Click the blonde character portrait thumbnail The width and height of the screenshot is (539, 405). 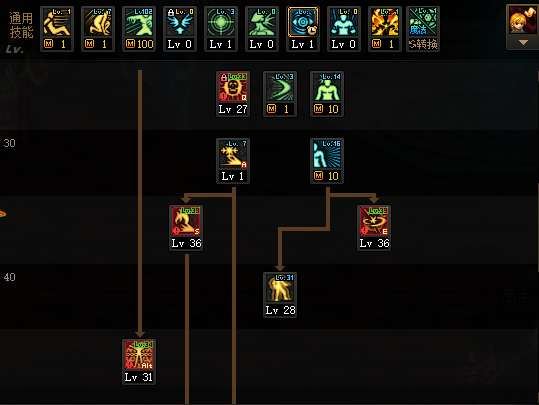[523, 21]
